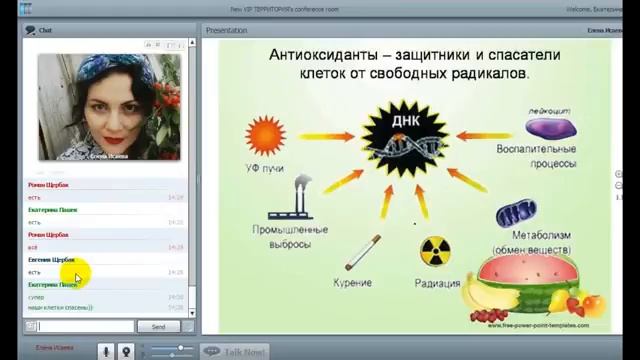Toggle the microphone button
640x360 pixels.
pos(106,351)
